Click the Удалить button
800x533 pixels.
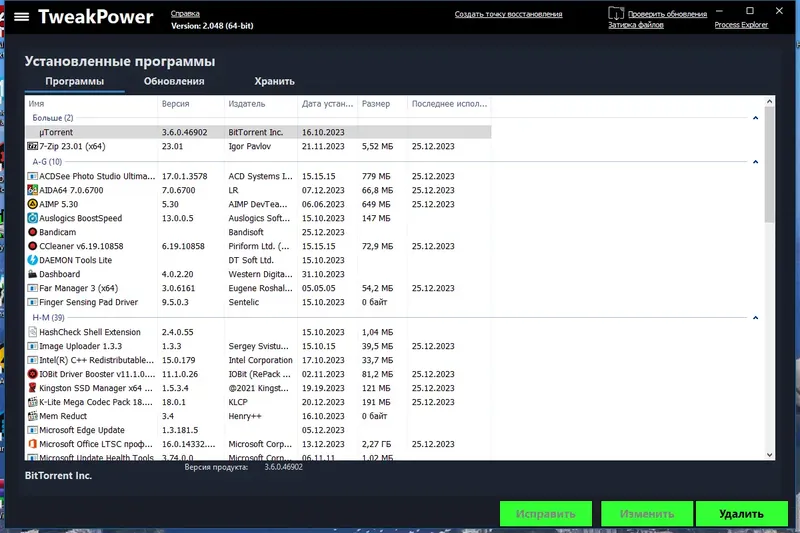(742, 514)
